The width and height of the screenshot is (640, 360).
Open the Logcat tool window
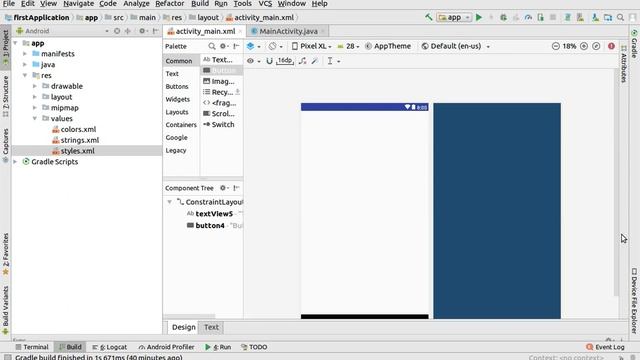109,347
